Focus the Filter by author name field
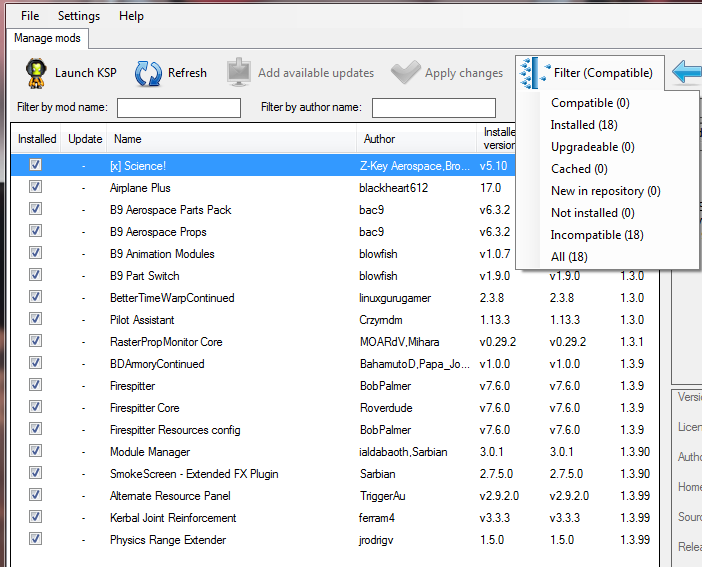The height and width of the screenshot is (567, 702). click(434, 108)
